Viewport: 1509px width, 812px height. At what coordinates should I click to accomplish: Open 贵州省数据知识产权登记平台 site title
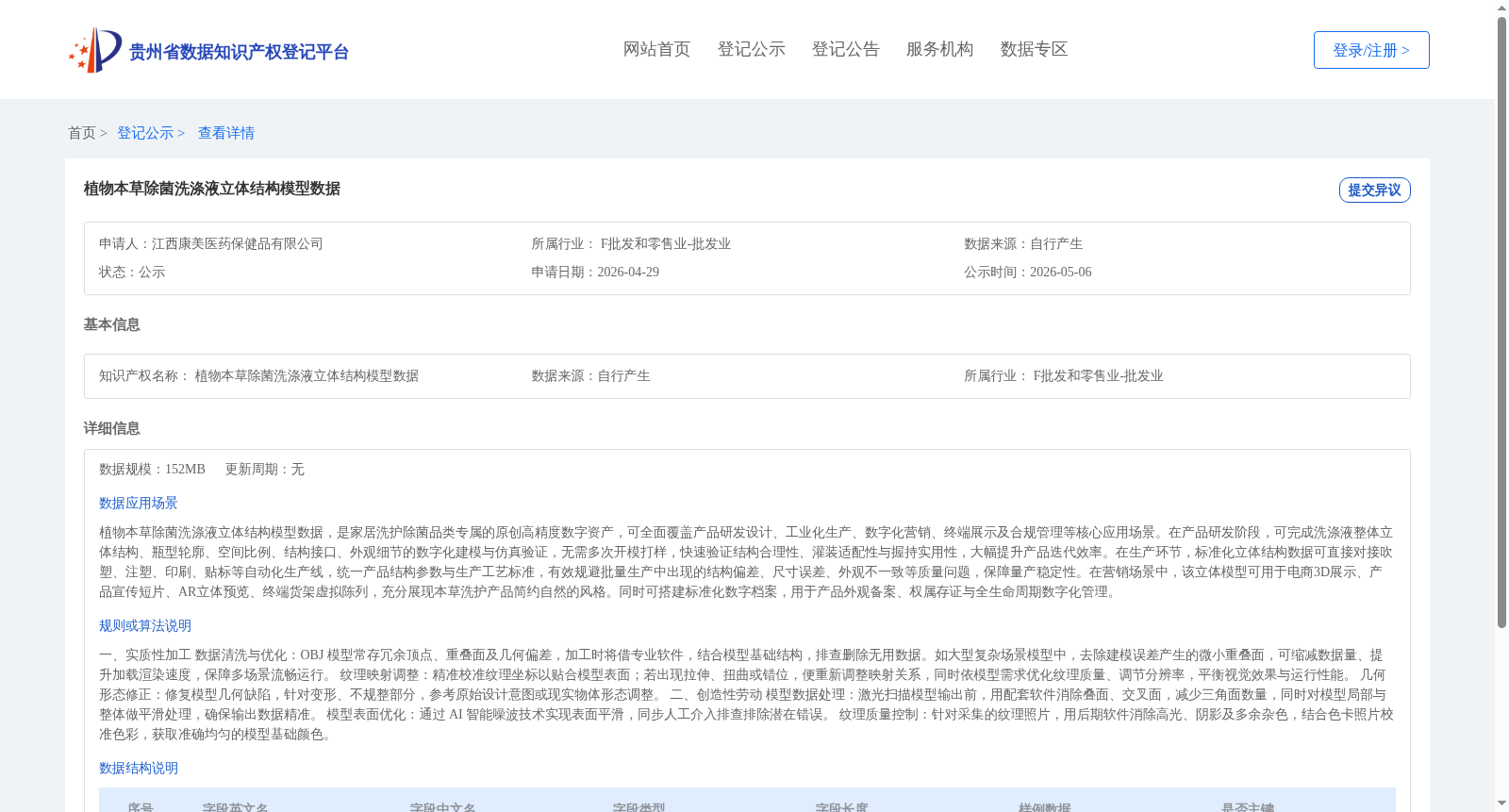pos(239,52)
